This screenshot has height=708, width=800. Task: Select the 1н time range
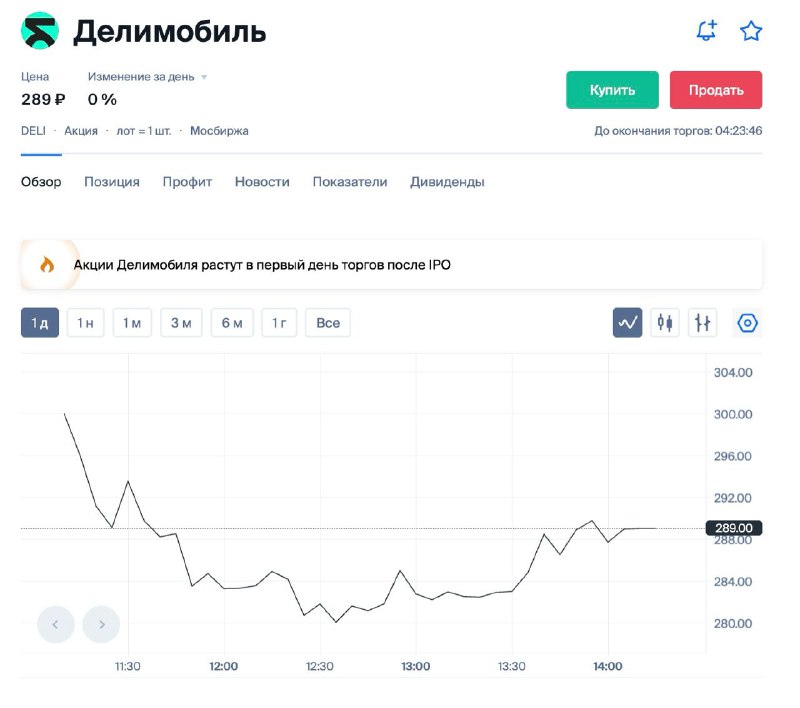(x=85, y=322)
